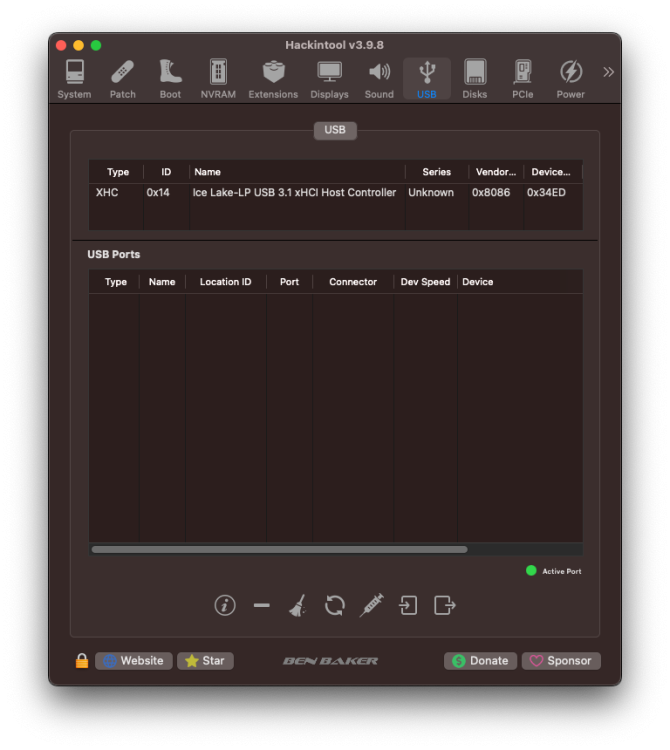The image size is (670, 750).
Task: Click the USB Ports horizontal scrollbar
Action: click(x=279, y=550)
